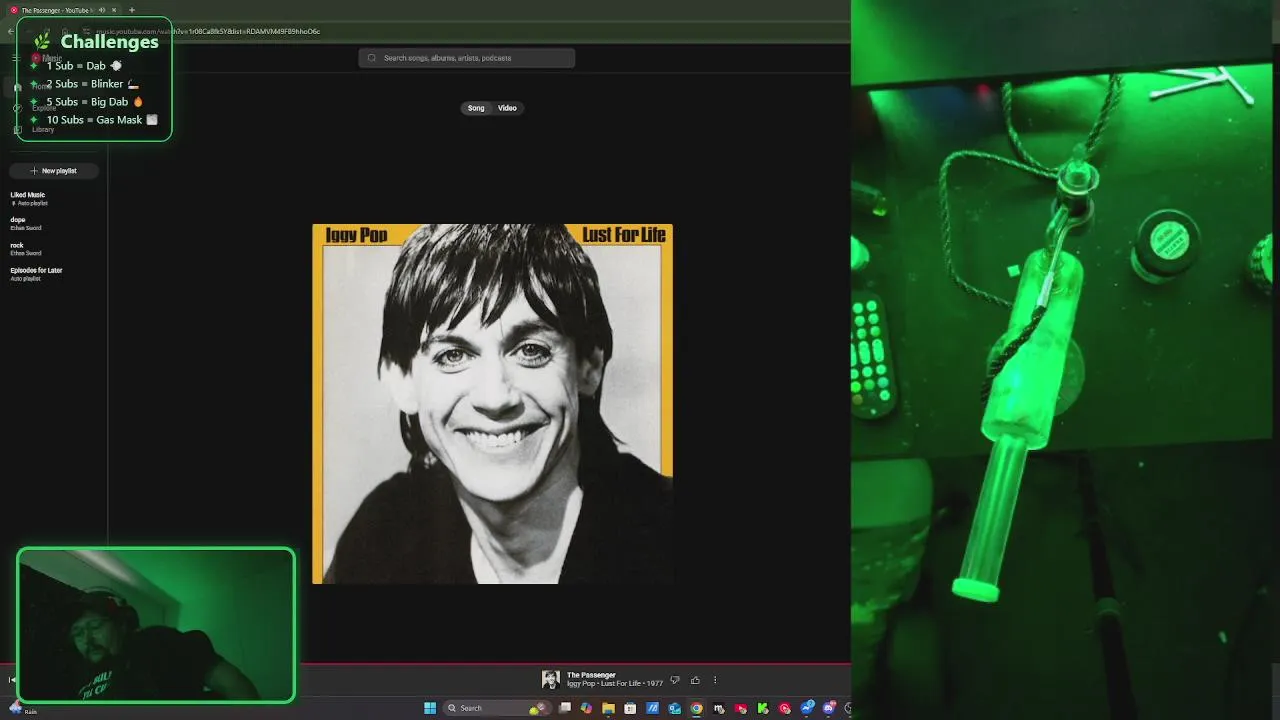Click the Windows taskbar Search box
Image resolution: width=1280 pixels, height=720 pixels.
pos(497,708)
